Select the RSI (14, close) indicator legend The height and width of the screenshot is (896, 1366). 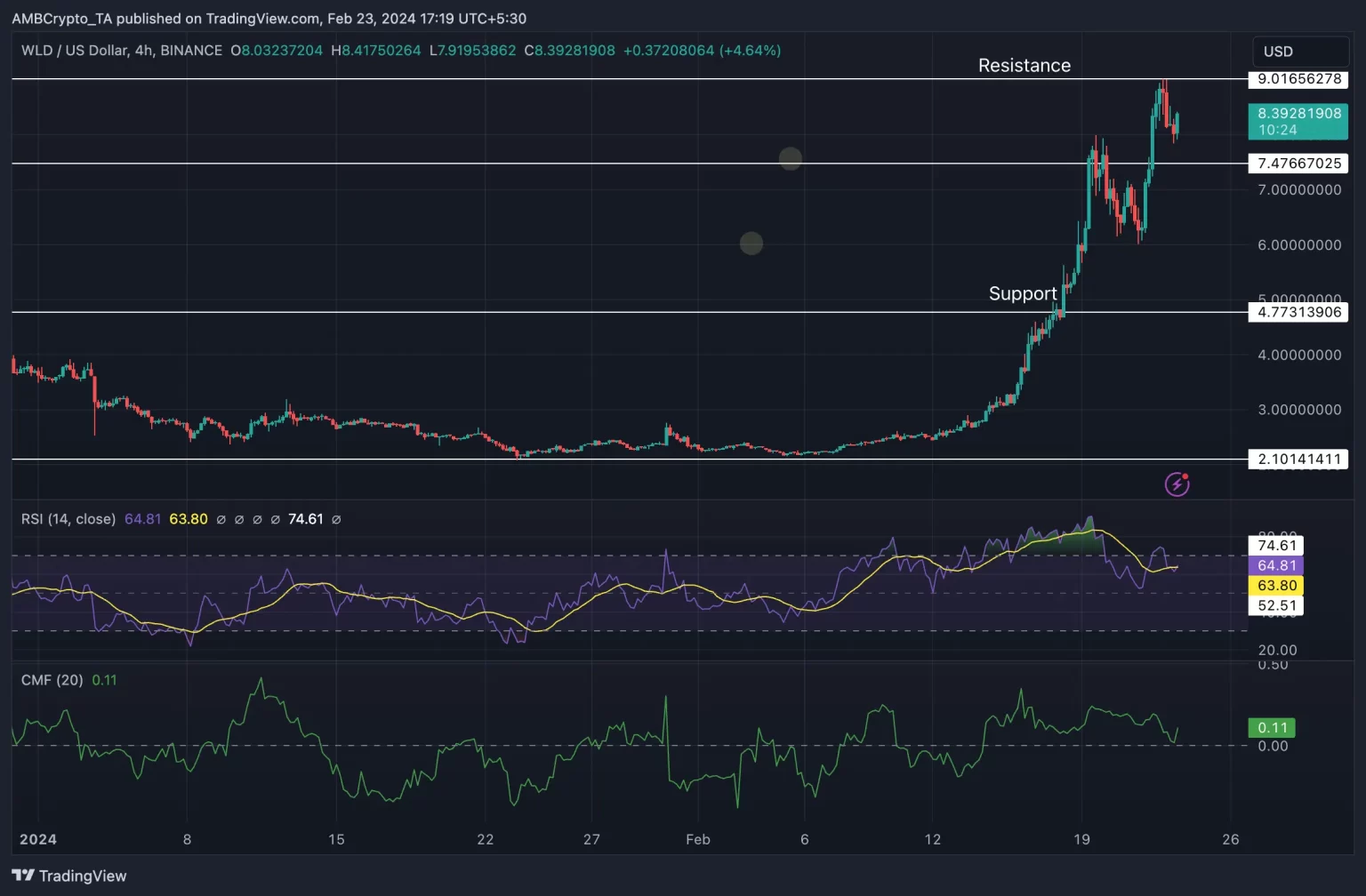[x=68, y=519]
